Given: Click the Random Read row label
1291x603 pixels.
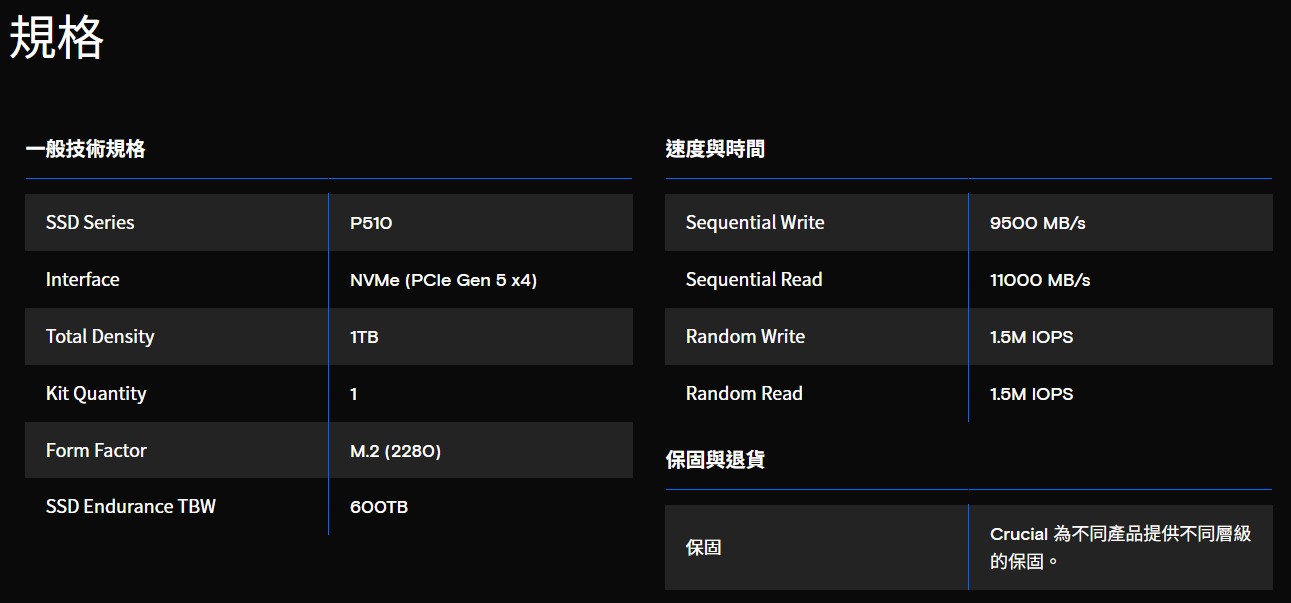Looking at the screenshot, I should (x=744, y=394).
